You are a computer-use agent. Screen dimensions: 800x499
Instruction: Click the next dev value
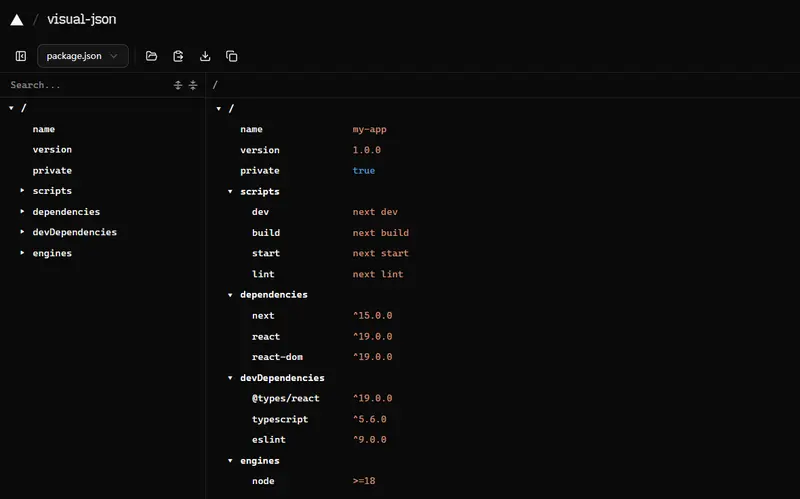[x=375, y=212]
